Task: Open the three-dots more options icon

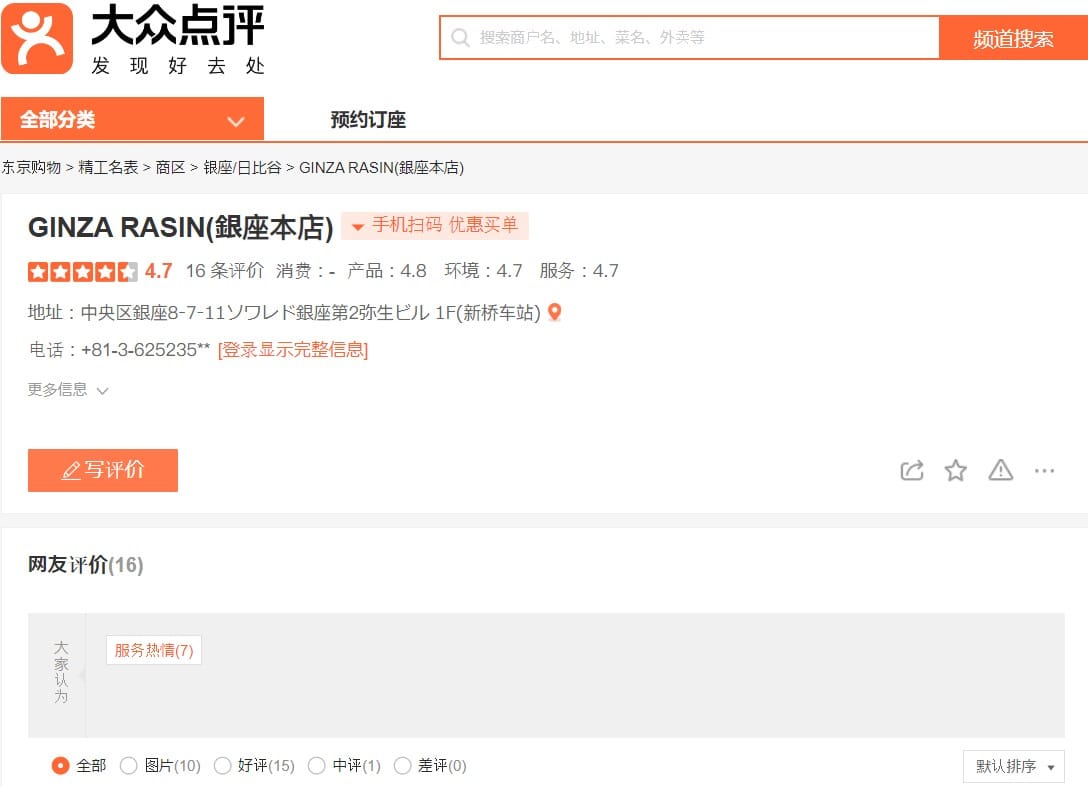Action: (1044, 471)
